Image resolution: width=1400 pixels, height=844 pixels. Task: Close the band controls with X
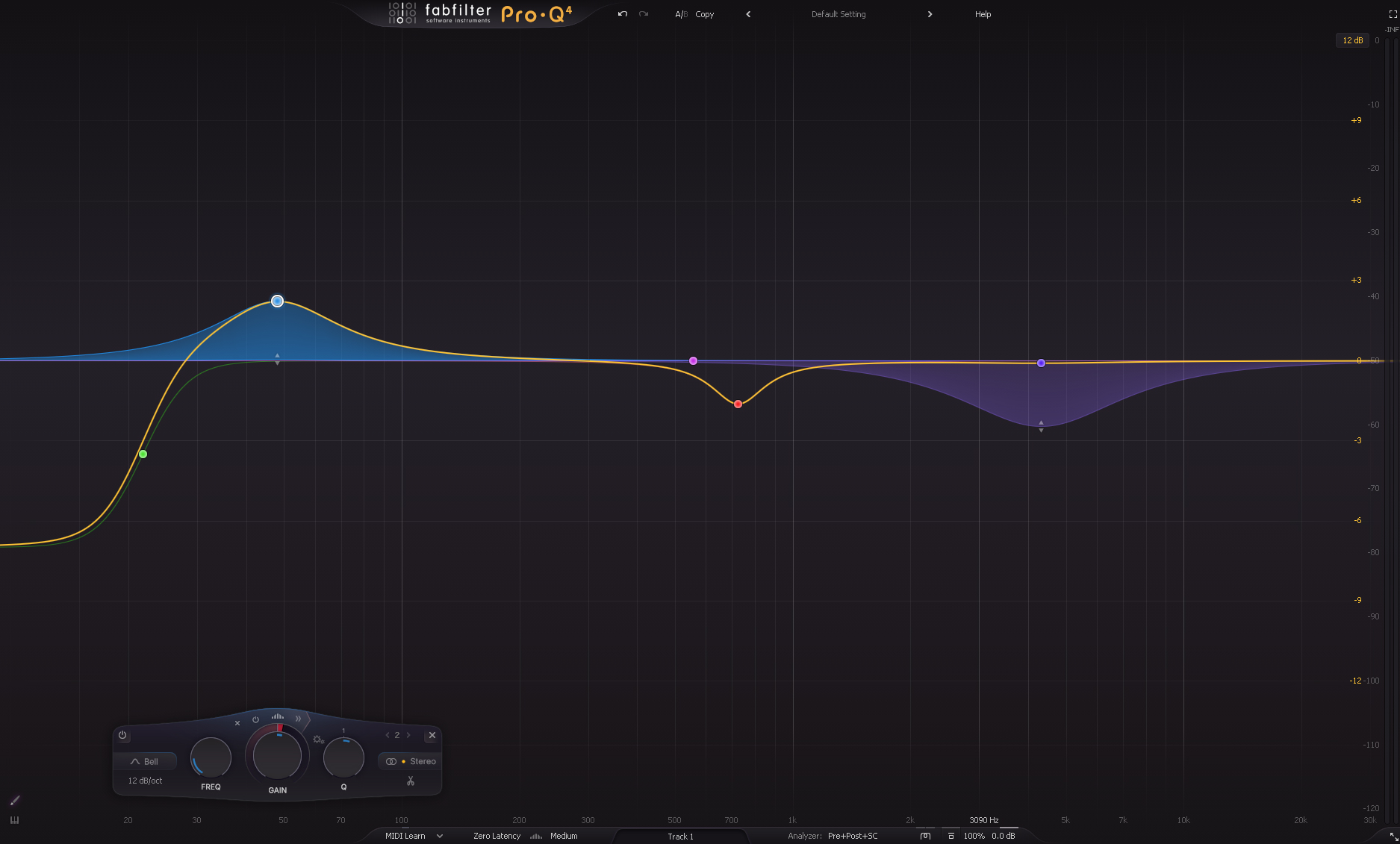[432, 735]
